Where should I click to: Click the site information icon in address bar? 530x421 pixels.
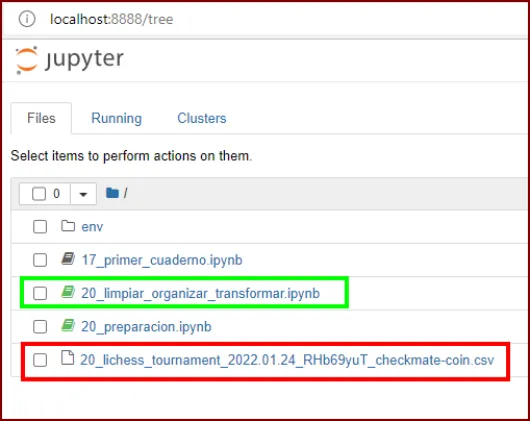[27, 19]
